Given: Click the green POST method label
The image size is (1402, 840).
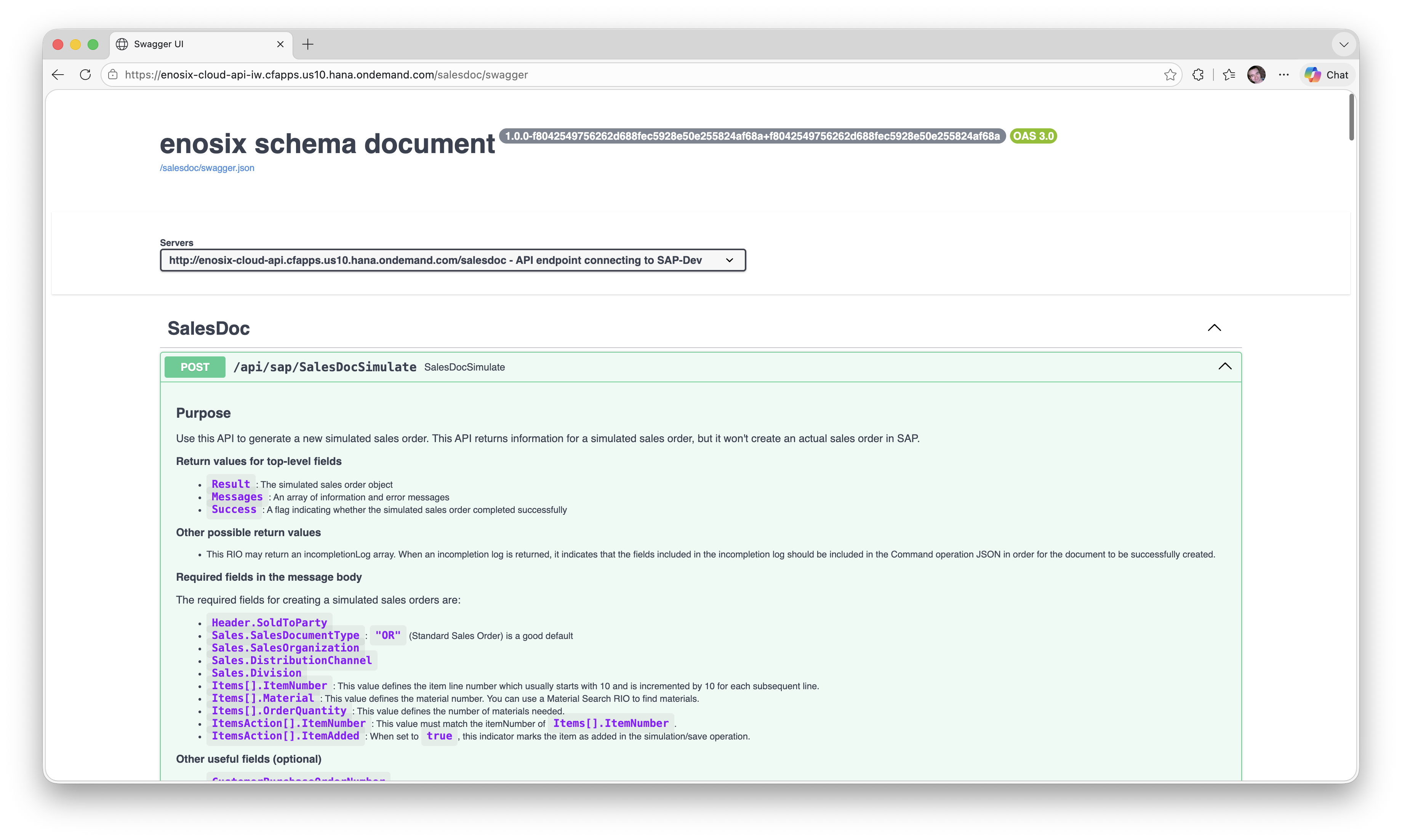Looking at the screenshot, I should pos(194,367).
